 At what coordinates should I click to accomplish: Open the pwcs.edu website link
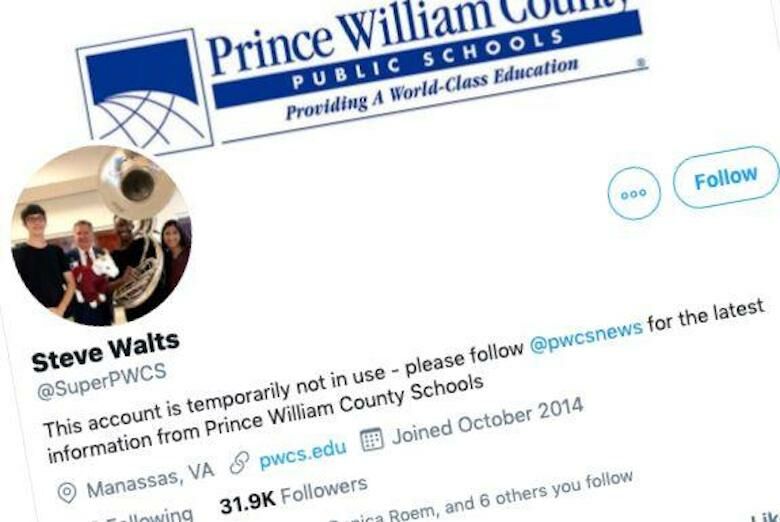[303, 454]
